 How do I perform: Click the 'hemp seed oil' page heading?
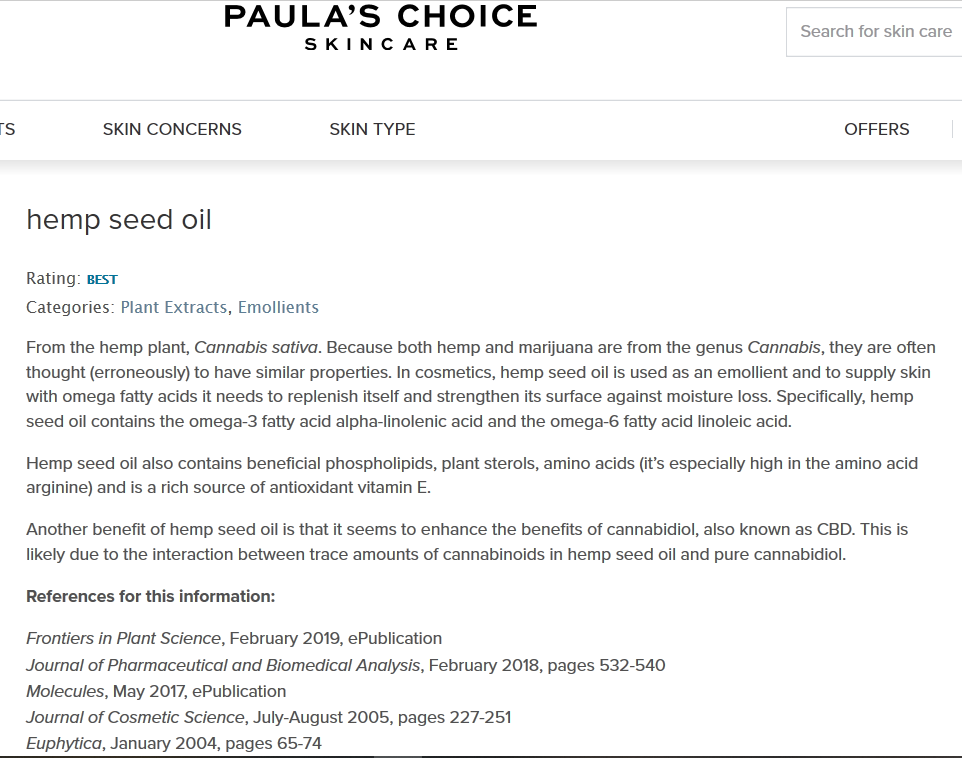pyautogui.click(x=119, y=220)
